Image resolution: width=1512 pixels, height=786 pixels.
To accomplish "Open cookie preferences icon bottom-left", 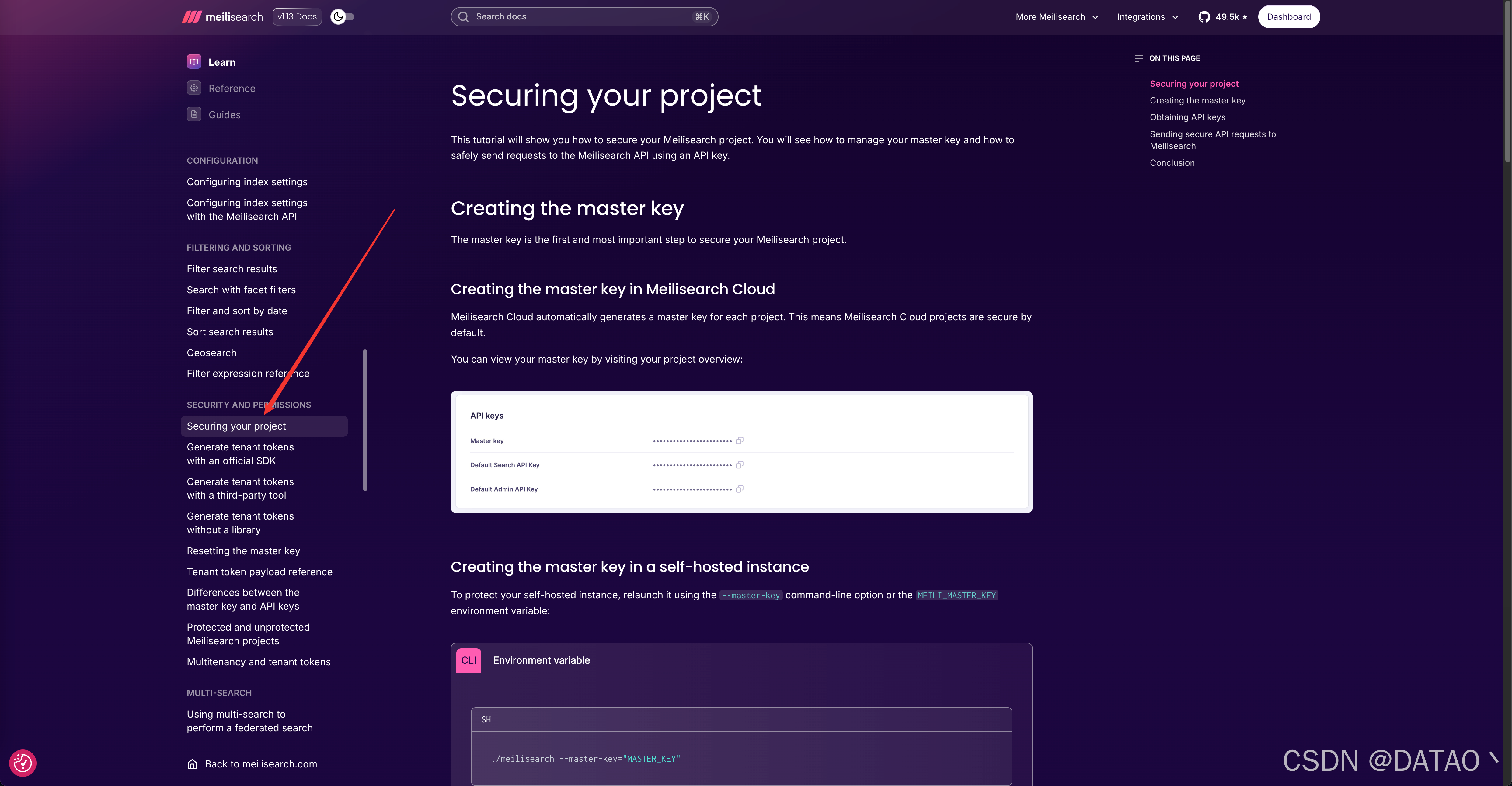I will point(23,763).
